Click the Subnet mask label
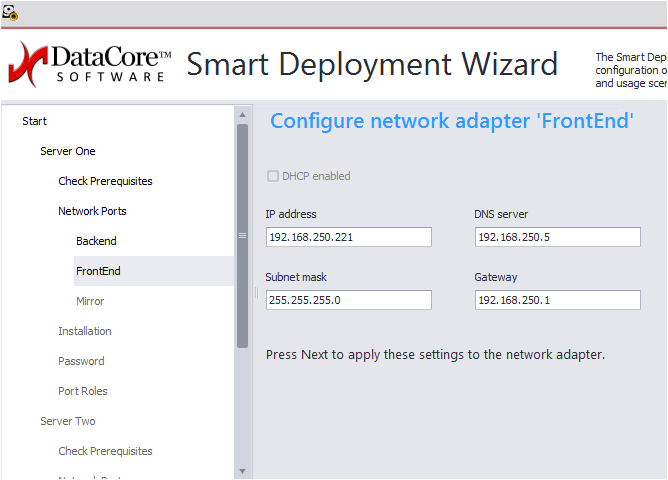 pyautogui.click(x=296, y=277)
